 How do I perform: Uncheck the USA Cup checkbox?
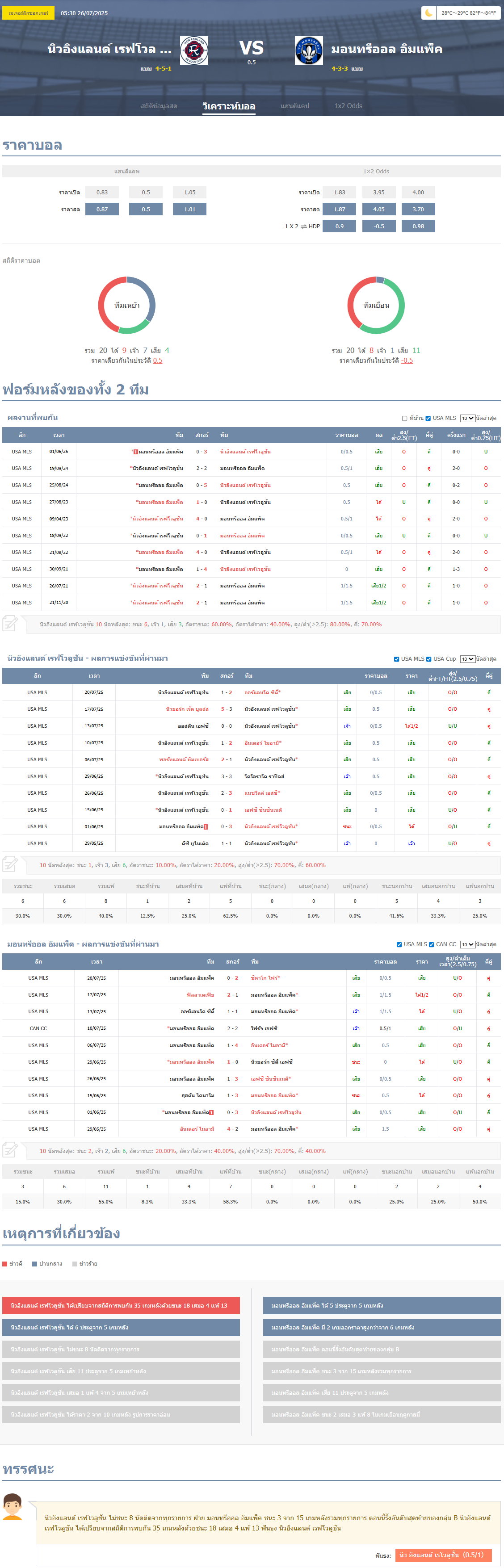429,658
